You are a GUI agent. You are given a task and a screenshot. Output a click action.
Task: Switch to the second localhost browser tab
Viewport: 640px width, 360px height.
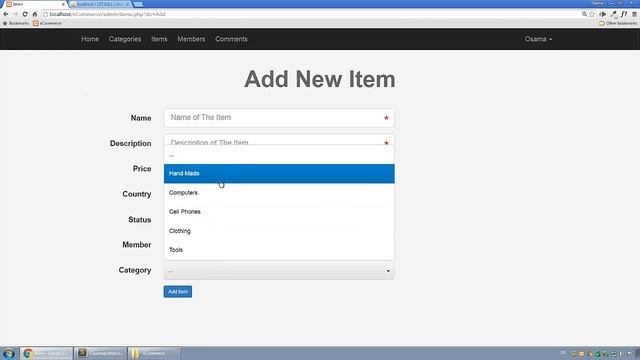click(100, 4)
